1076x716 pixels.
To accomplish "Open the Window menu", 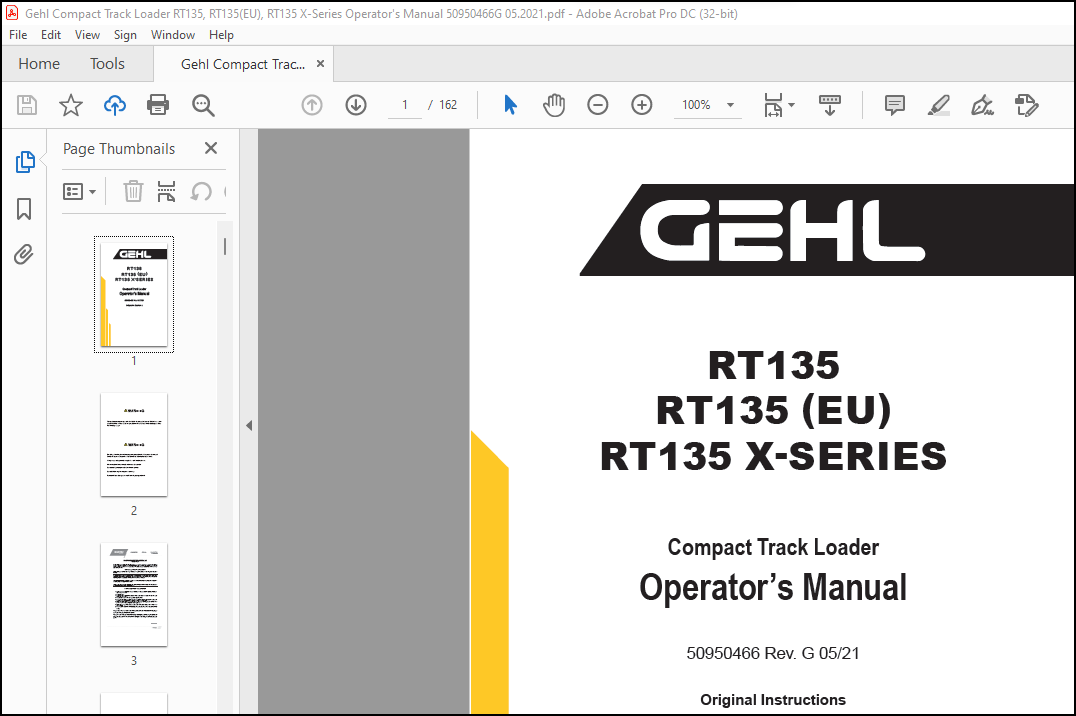I will [x=173, y=35].
